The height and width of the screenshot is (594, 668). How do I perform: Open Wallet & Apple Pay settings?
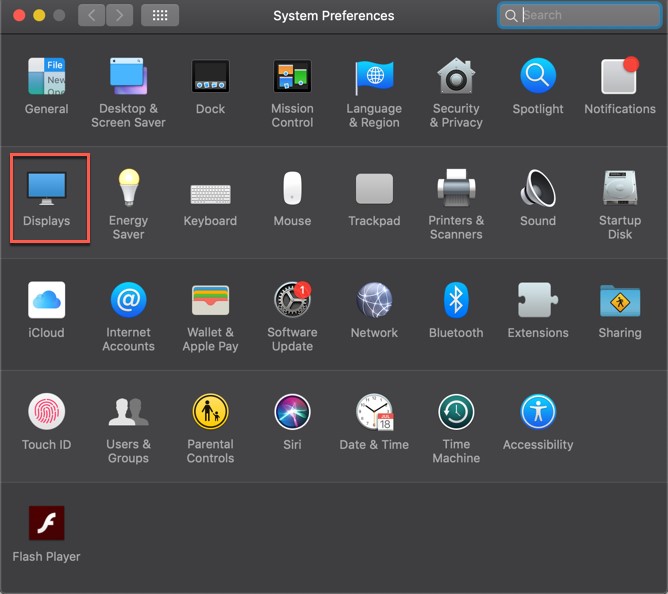click(x=210, y=317)
